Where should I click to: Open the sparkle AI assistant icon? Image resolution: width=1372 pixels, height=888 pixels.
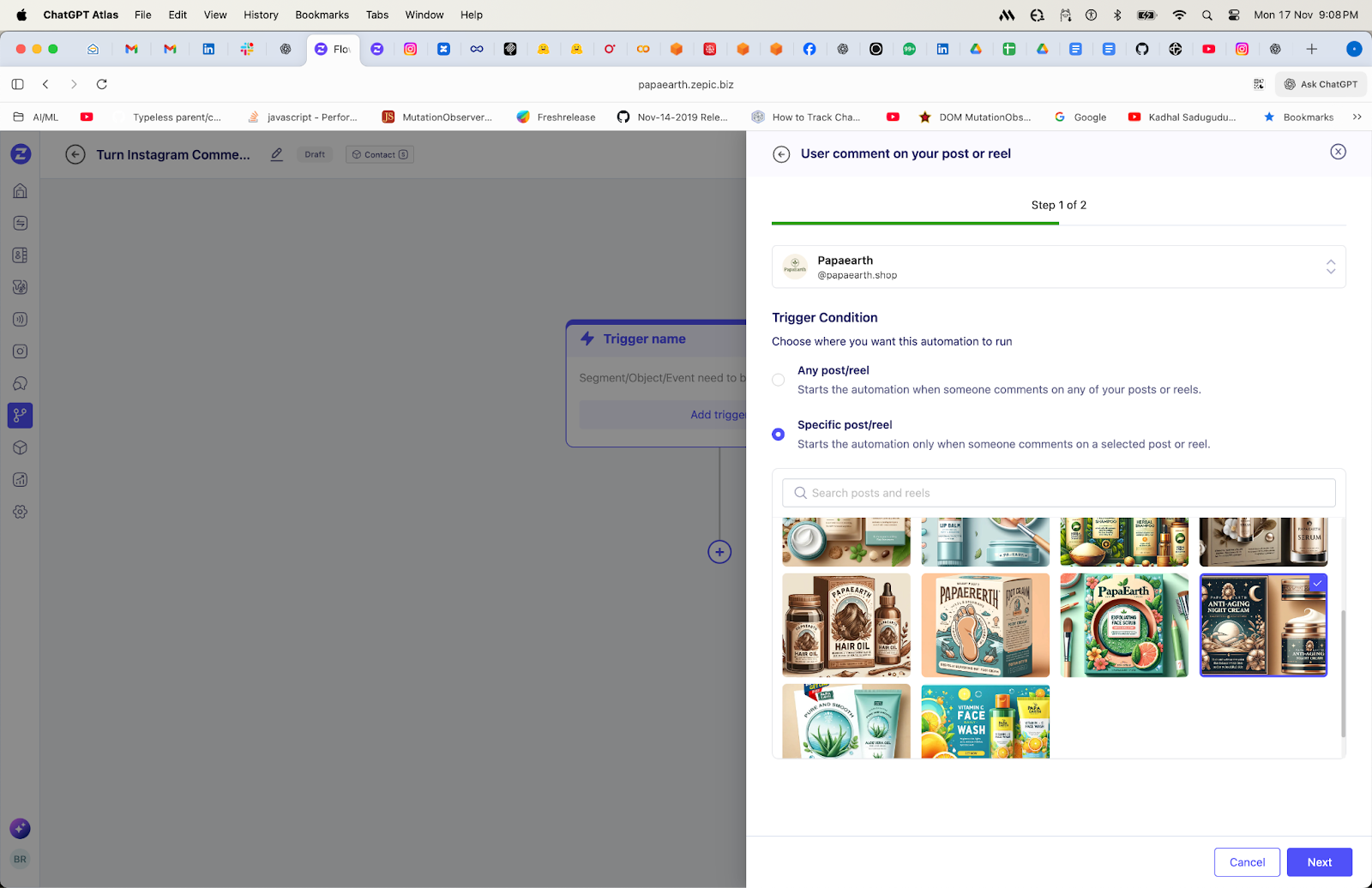pyautogui.click(x=20, y=828)
